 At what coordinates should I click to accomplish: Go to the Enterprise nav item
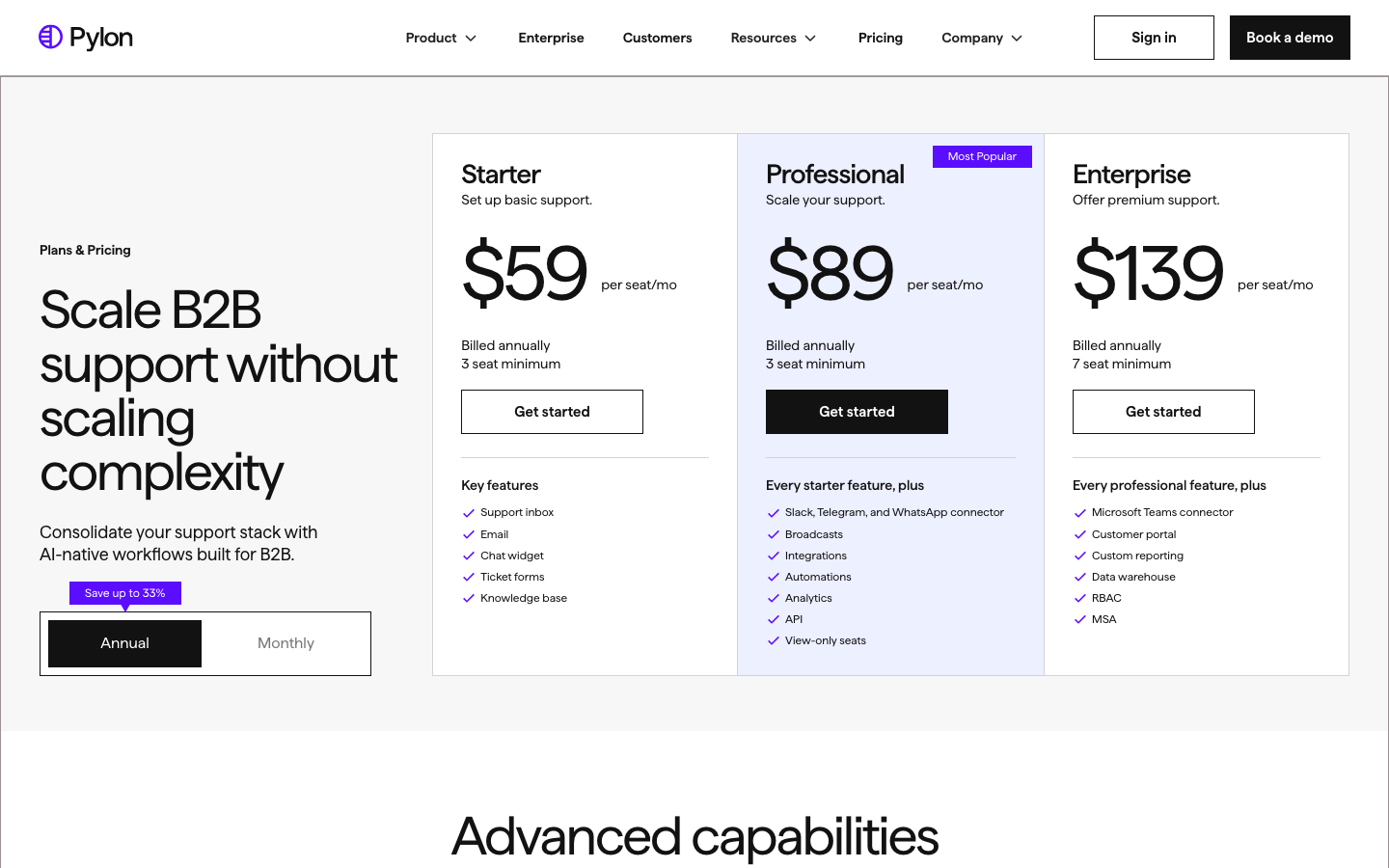[x=551, y=38]
